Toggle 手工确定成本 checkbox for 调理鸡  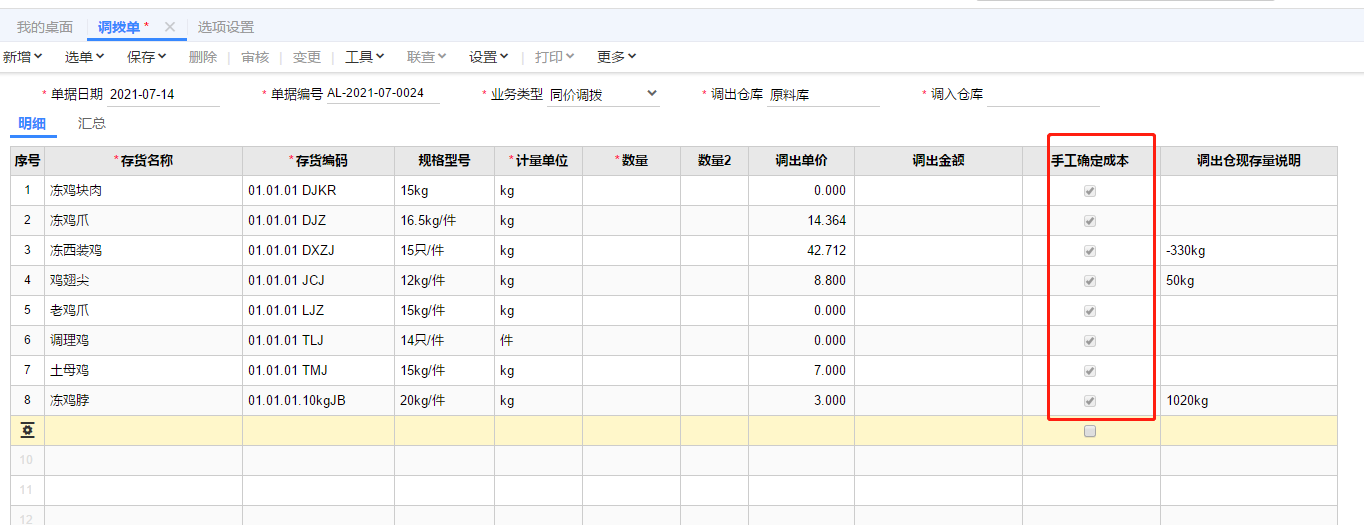1090,341
